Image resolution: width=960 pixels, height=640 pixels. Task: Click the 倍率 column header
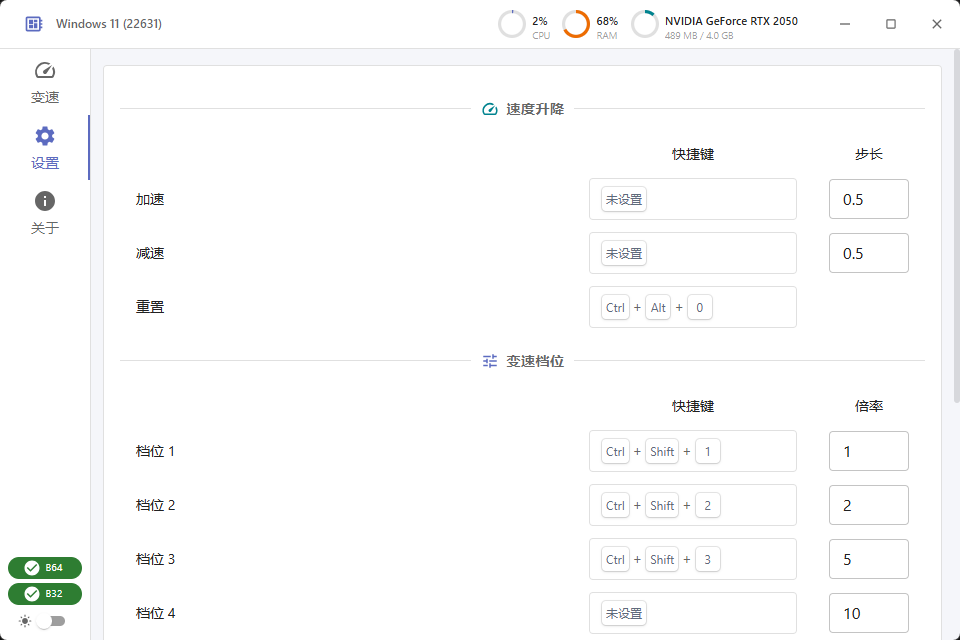pos(868,406)
